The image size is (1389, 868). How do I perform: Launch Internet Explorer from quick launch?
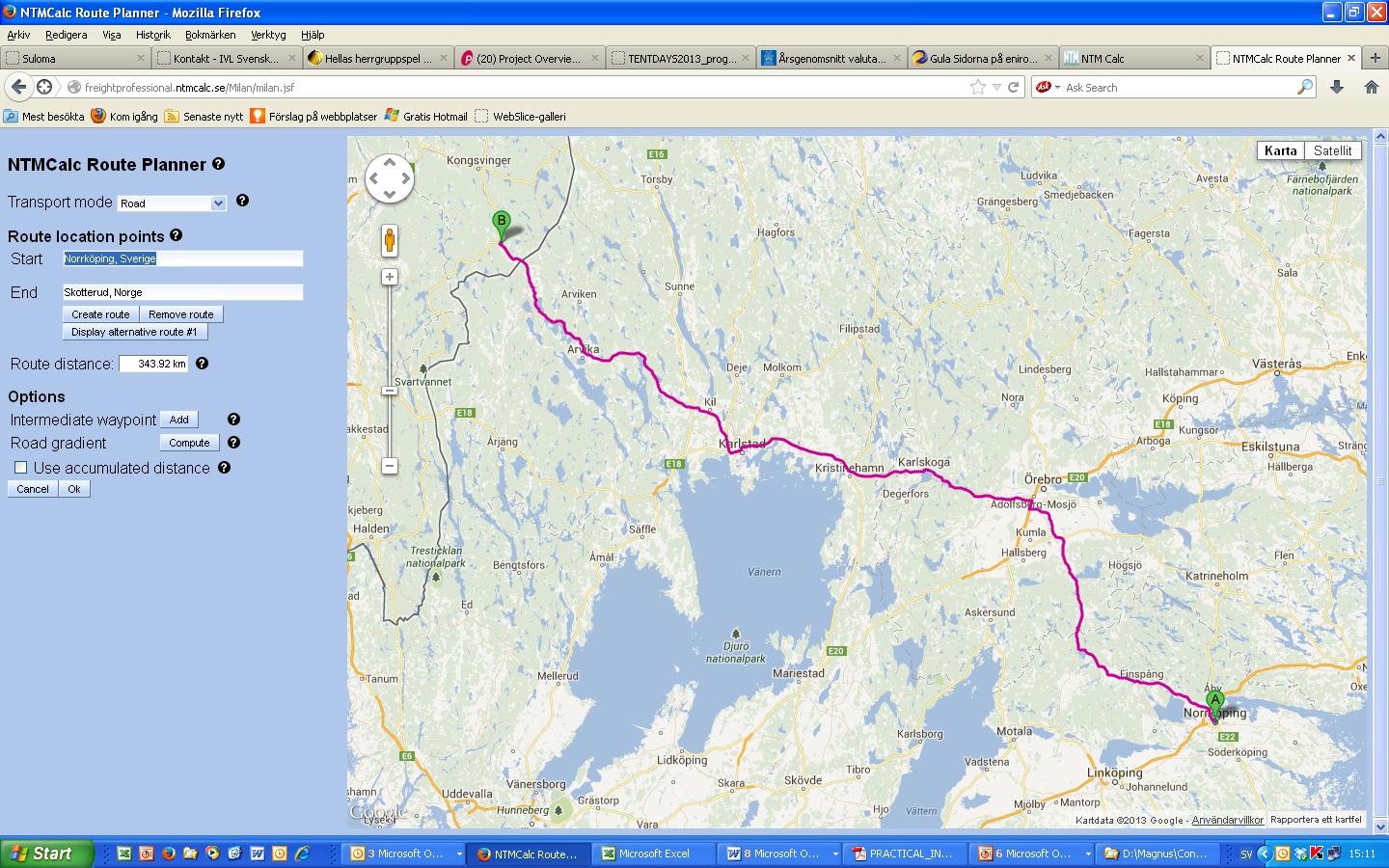[302, 854]
